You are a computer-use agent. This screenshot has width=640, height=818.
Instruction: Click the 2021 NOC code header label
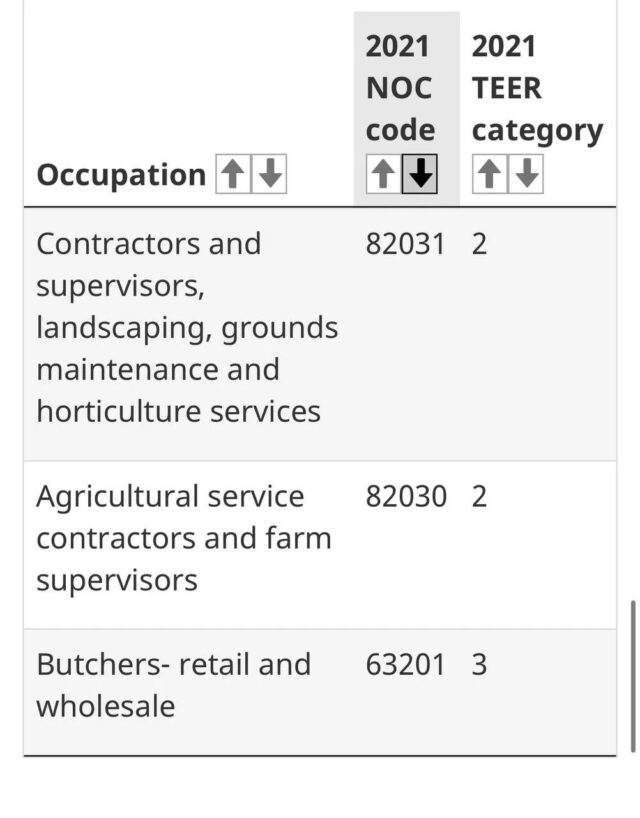[400, 88]
